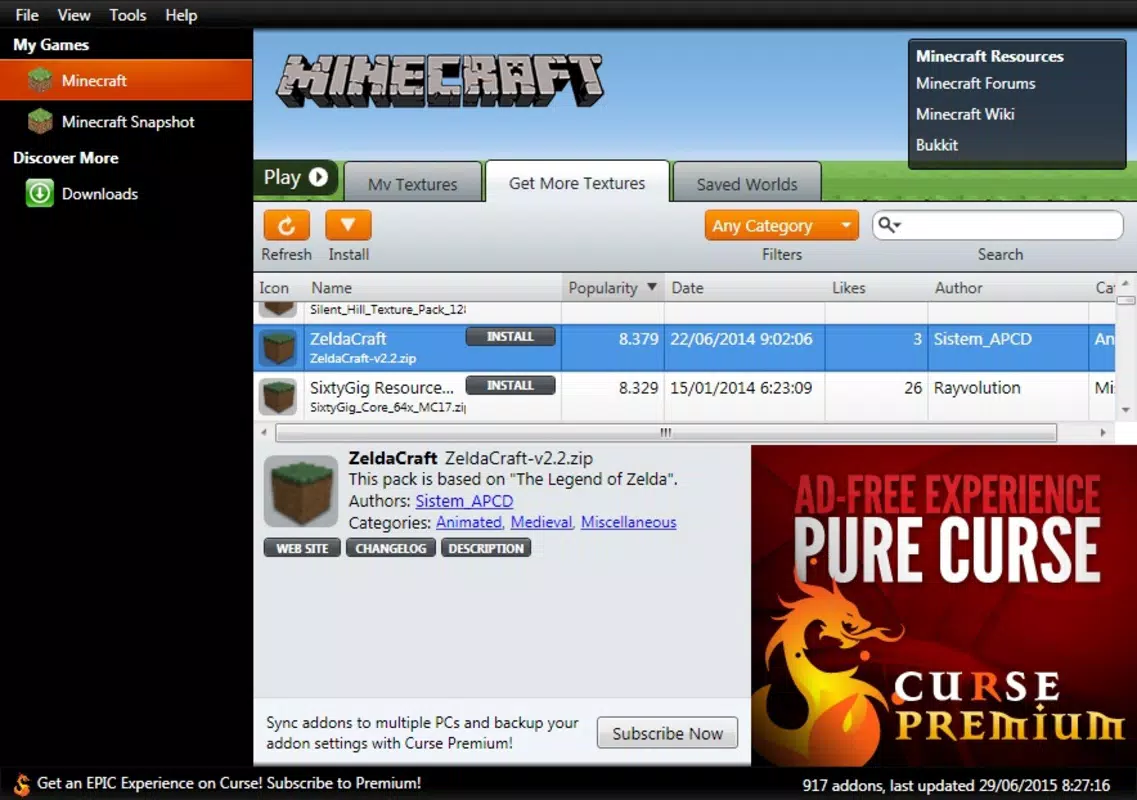Sort by the Name column header
This screenshot has width=1137, height=800.
click(x=432, y=288)
